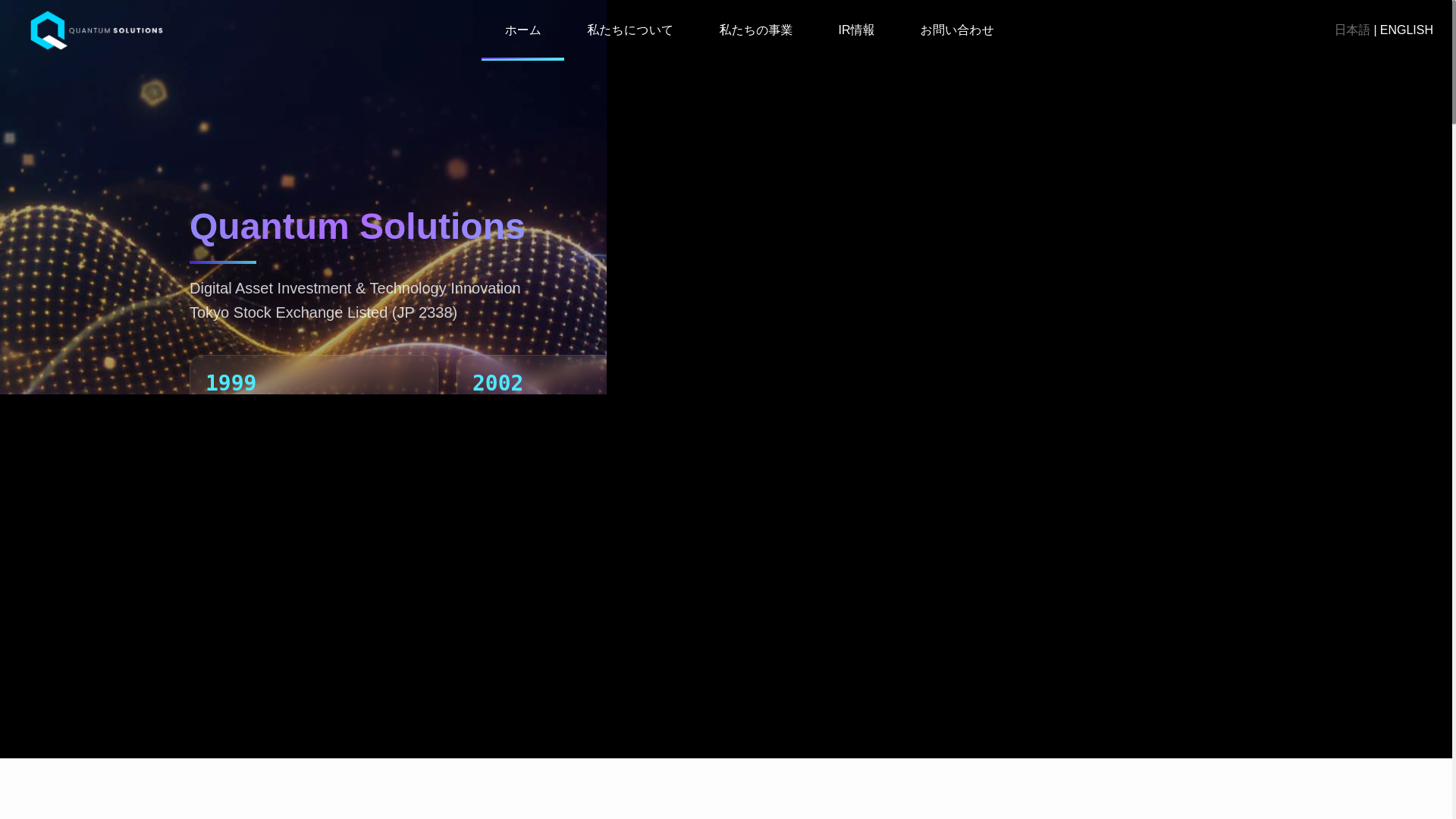Open the IR情報 menu item
The image size is (1456, 819).
(856, 30)
